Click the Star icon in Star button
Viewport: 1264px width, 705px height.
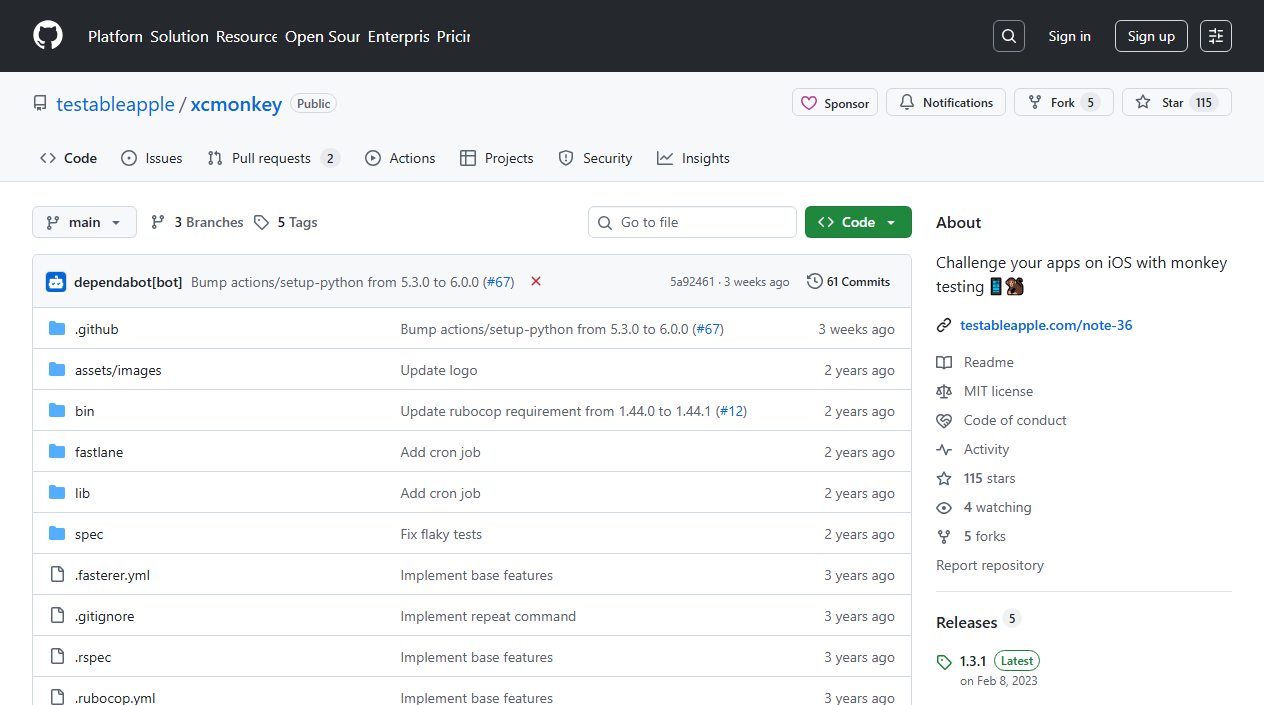1143,103
